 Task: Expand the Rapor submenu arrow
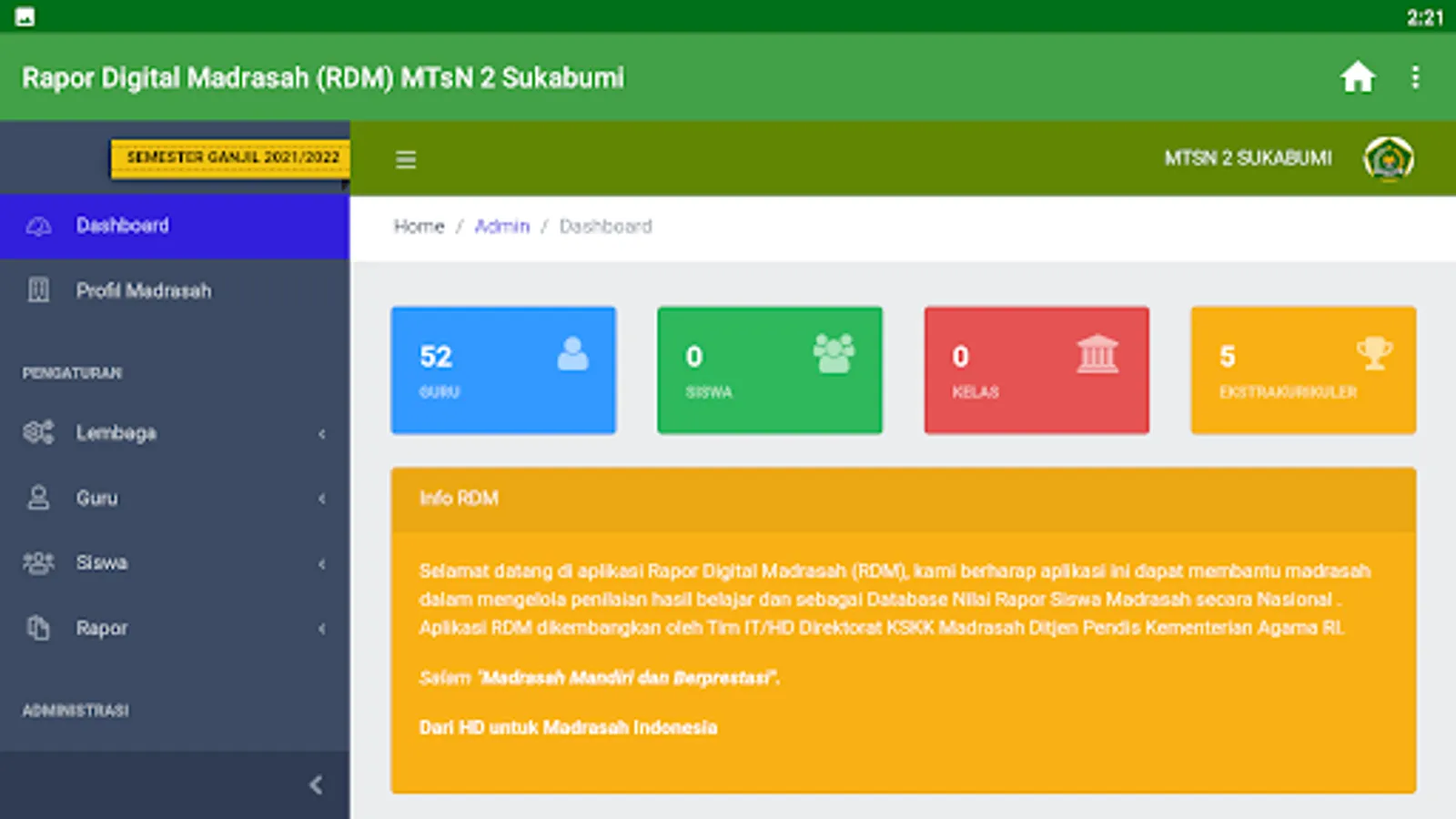click(322, 629)
